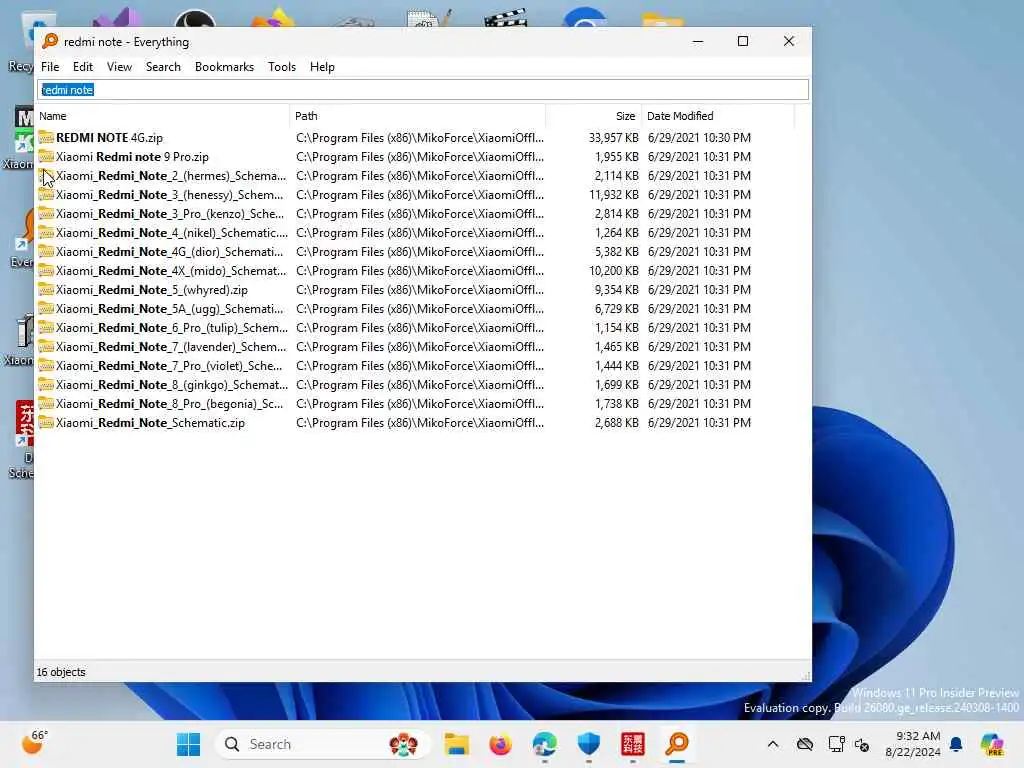1024x768 pixels.
Task: Open the View menu
Action: [x=119, y=67]
